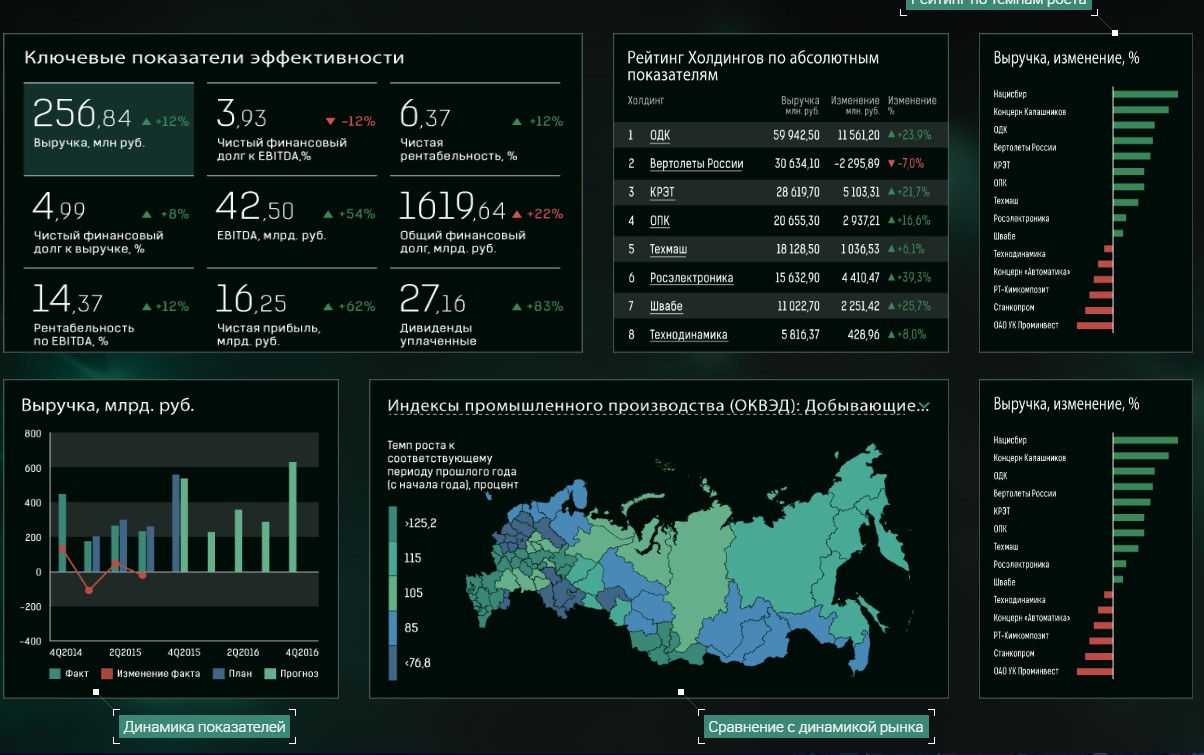Toggle the Прогноз legend swatch
1204x755 pixels.
270,673
